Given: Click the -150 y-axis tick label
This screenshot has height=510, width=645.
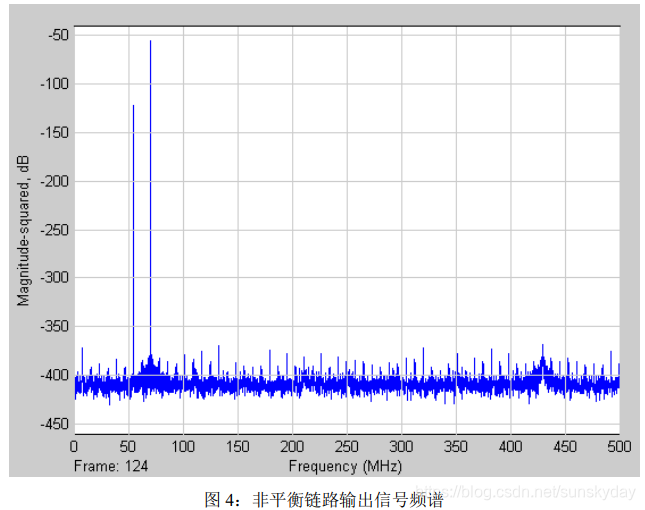Looking at the screenshot, I should [54, 132].
